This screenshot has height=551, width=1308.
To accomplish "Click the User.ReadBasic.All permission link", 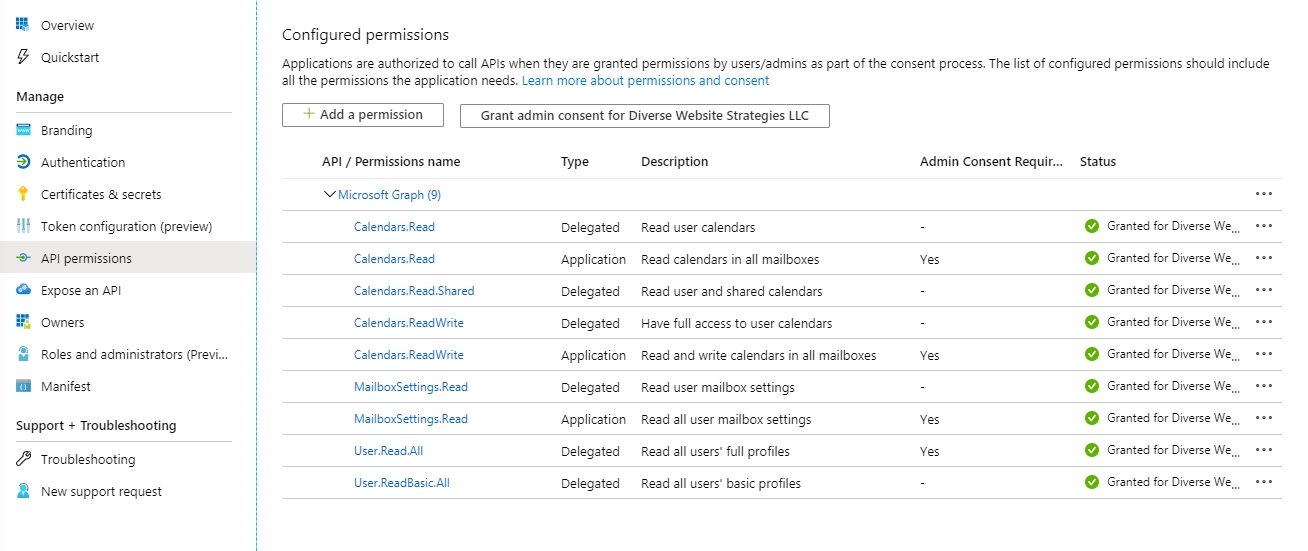I will (402, 483).
